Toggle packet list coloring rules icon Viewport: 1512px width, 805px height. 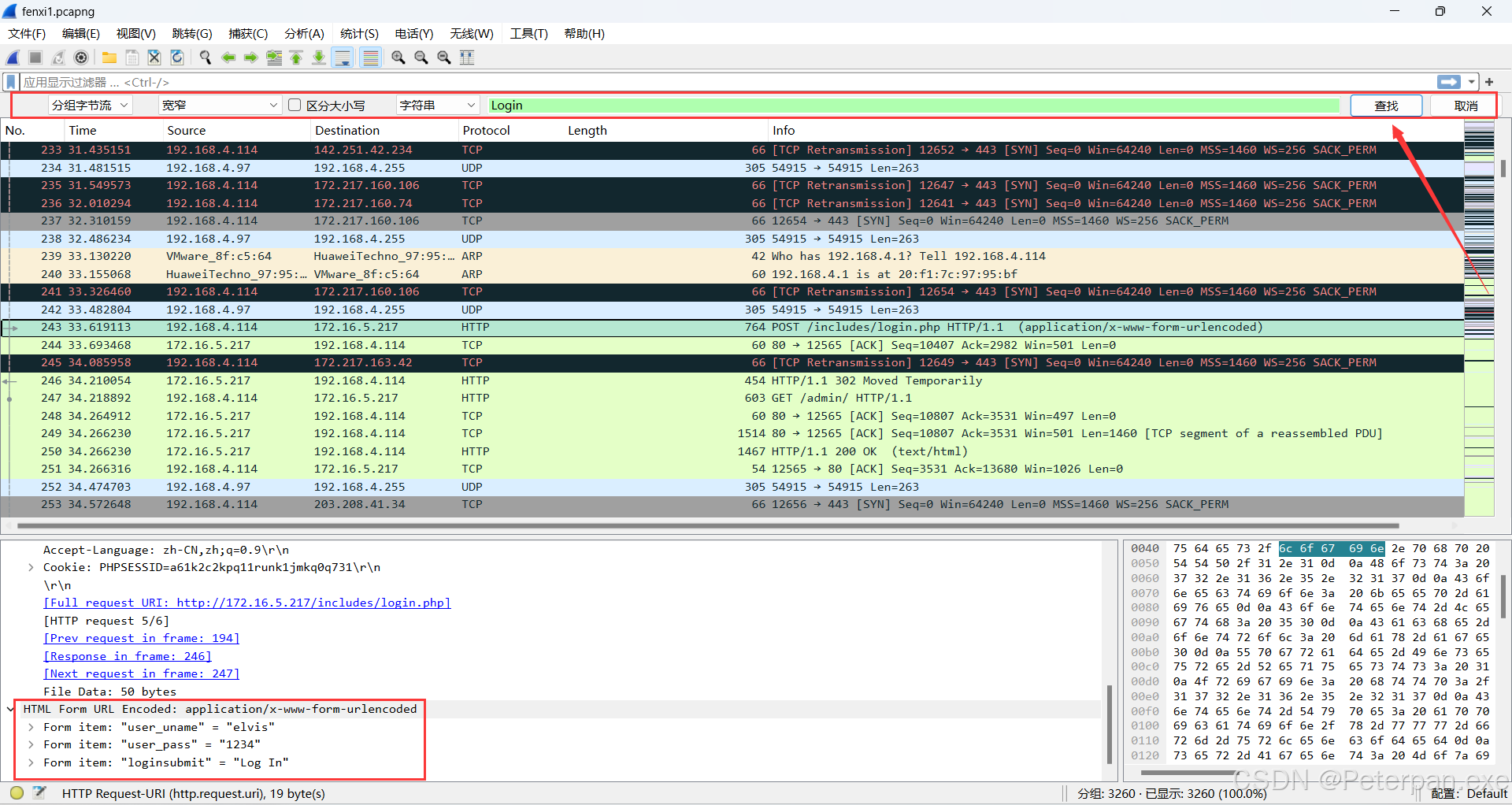371,57
